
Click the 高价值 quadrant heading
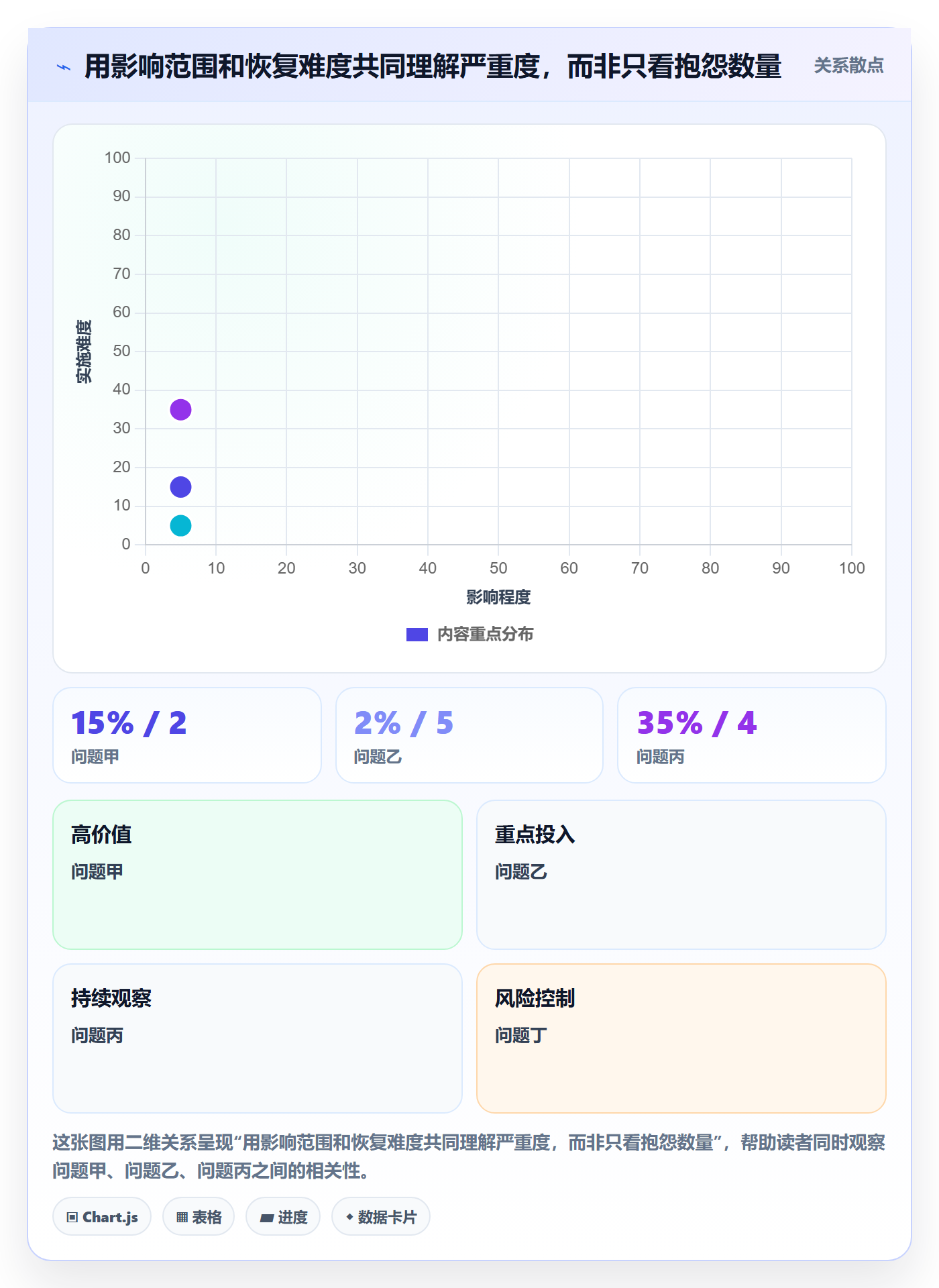[101, 835]
